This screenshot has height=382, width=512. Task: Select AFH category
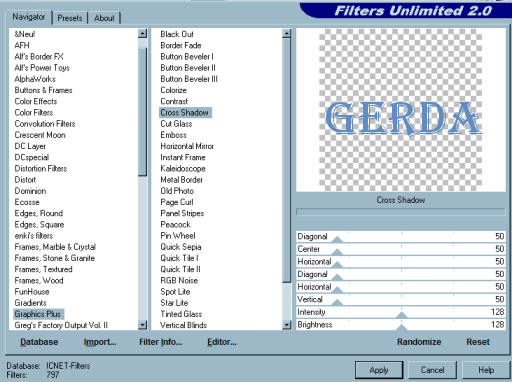click(x=22, y=45)
